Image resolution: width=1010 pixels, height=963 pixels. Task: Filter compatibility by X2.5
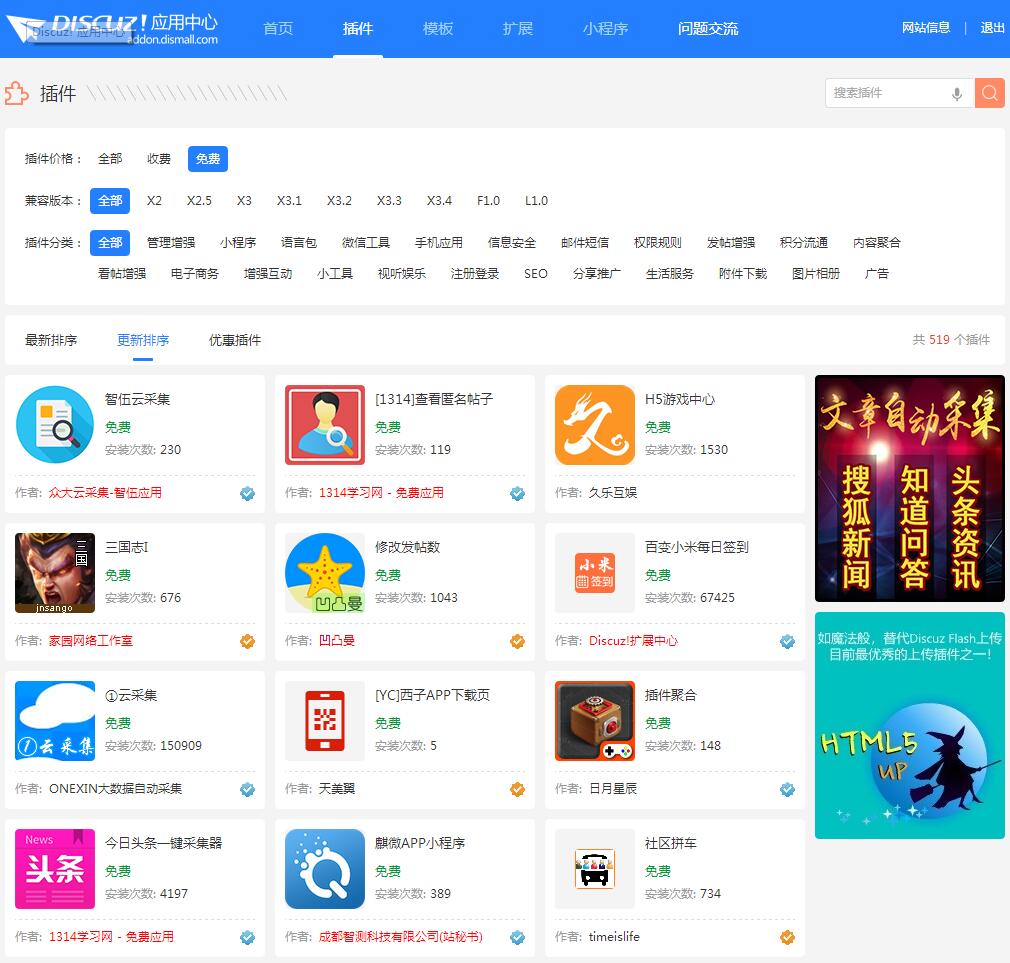[x=199, y=201]
